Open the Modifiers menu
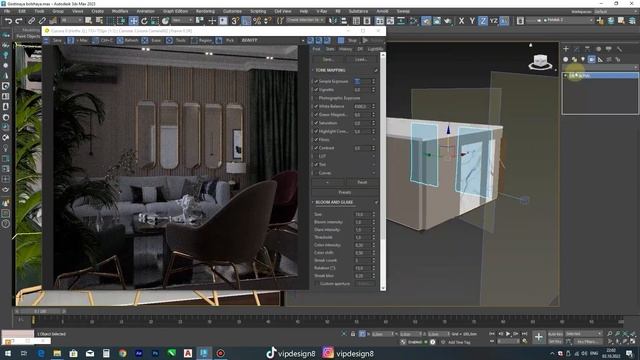 pos(120,11)
